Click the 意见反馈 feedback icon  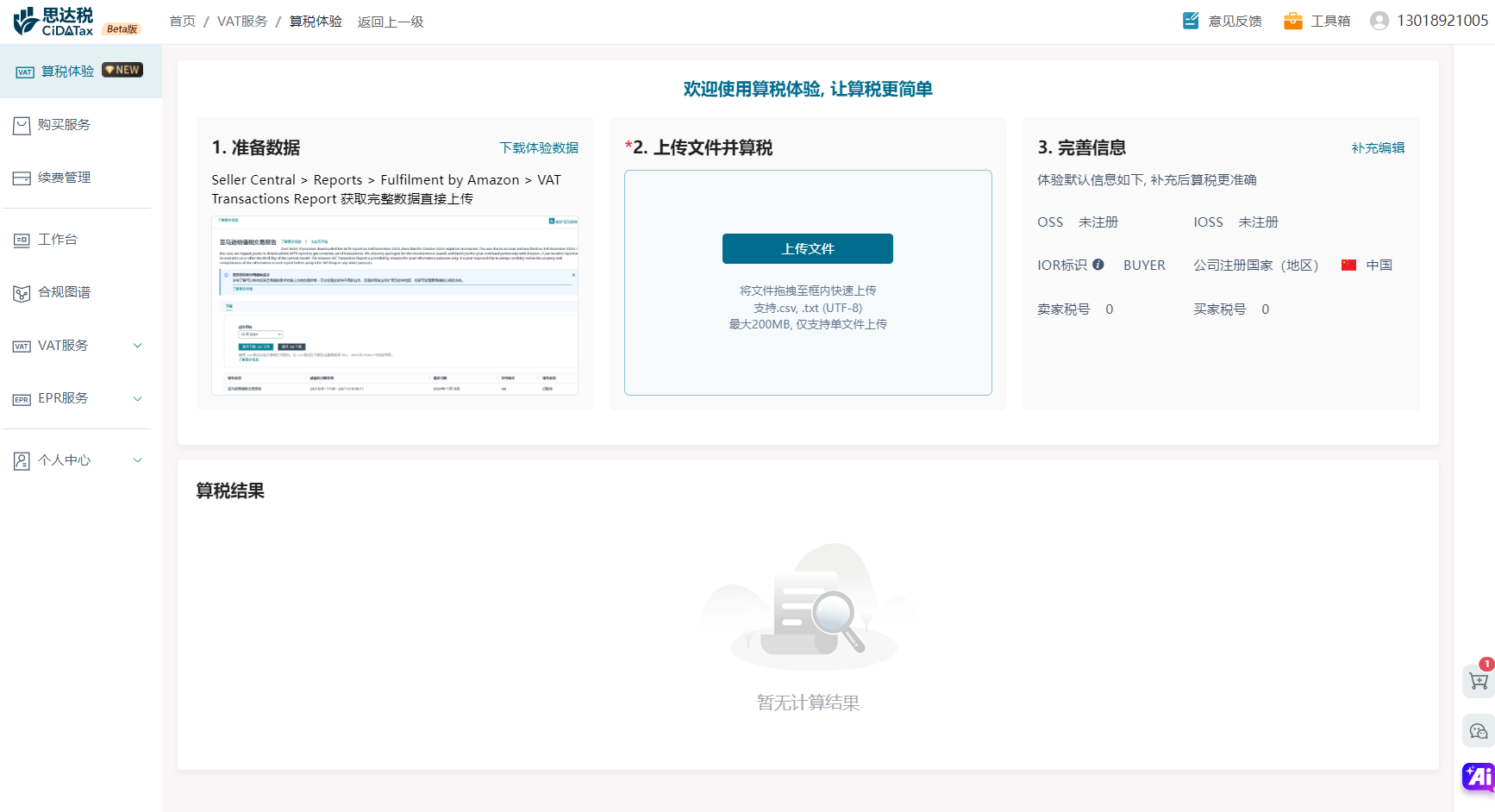pyautogui.click(x=1191, y=21)
